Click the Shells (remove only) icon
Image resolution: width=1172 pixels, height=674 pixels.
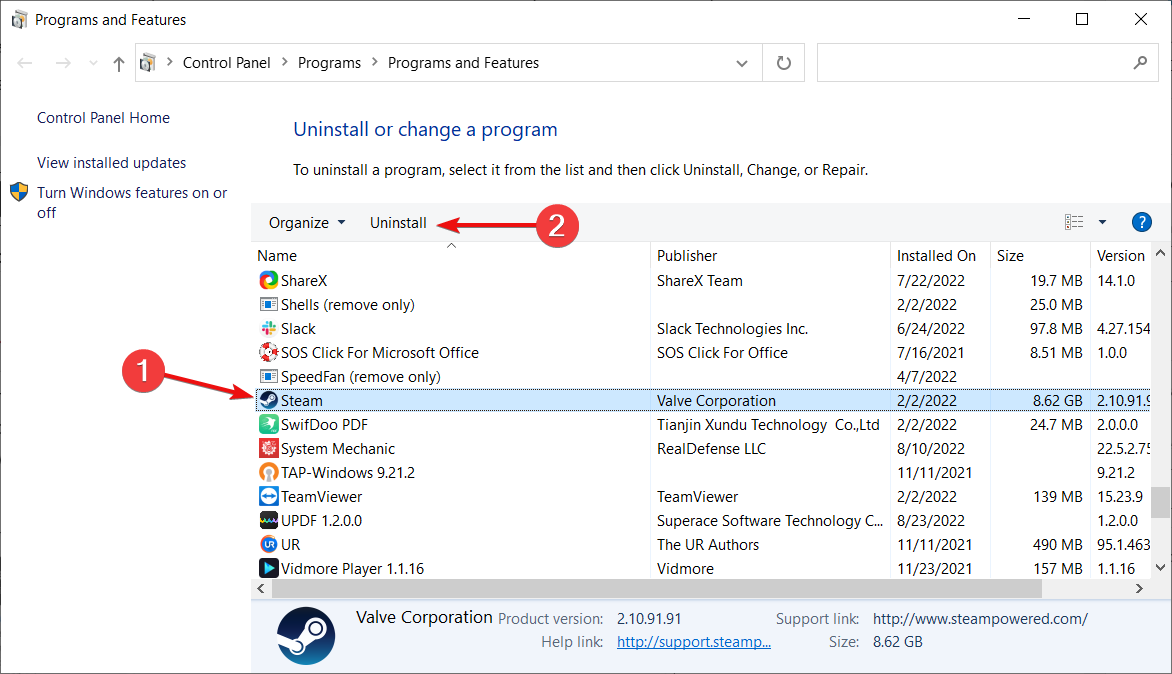pyautogui.click(x=268, y=304)
